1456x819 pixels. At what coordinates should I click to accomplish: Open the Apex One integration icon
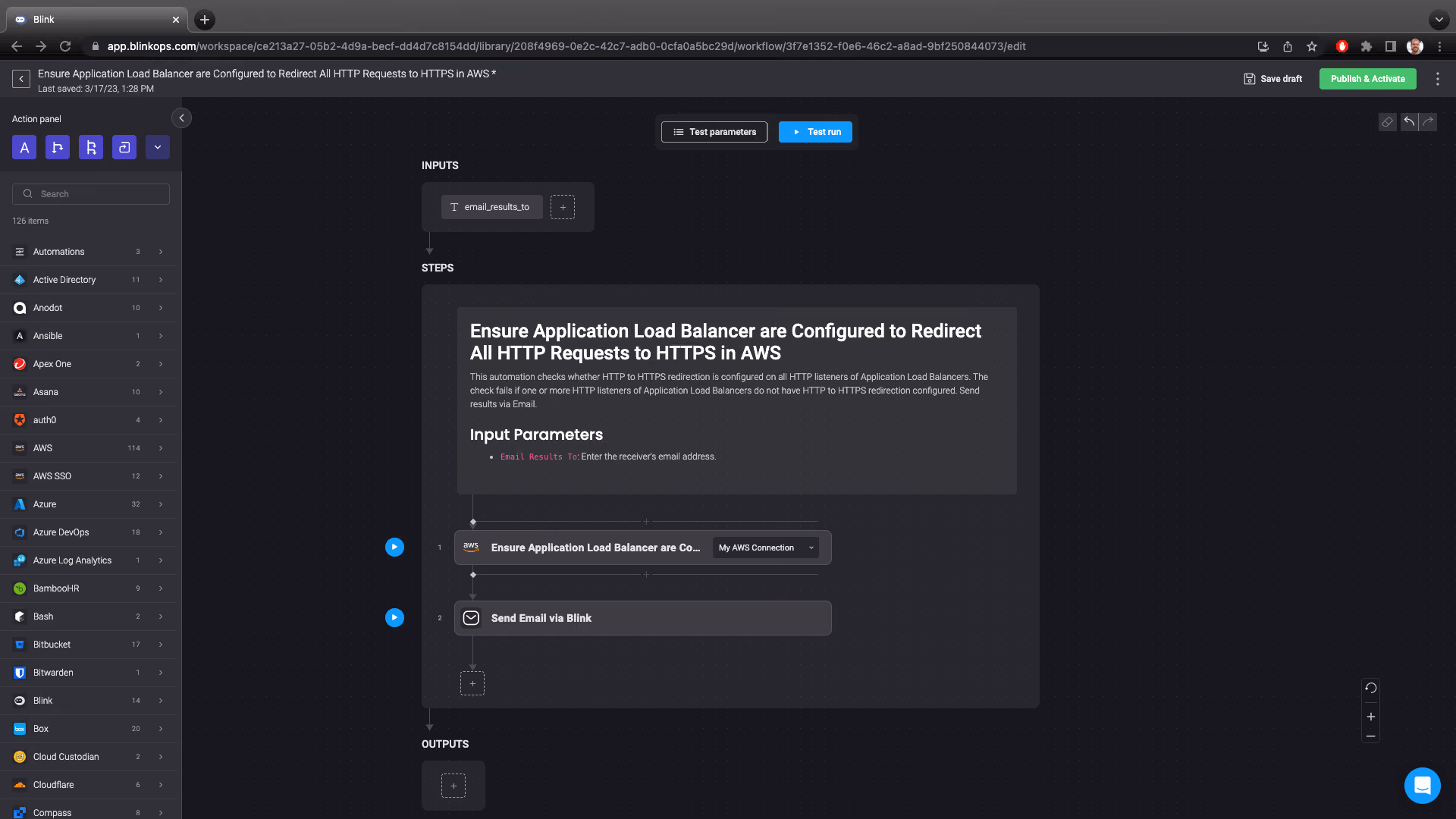20,364
